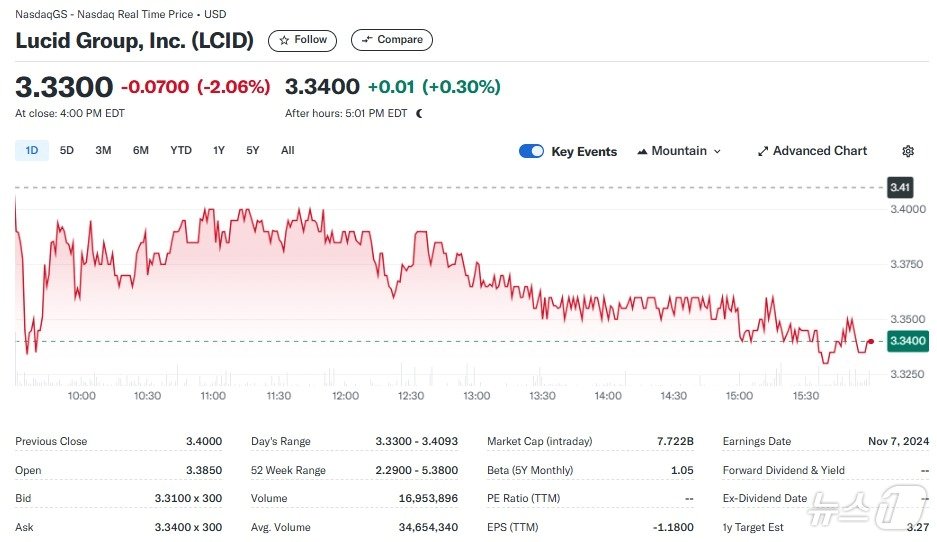The height and width of the screenshot is (542, 937).
Task: Toggle the Key Events switch
Action: point(532,151)
